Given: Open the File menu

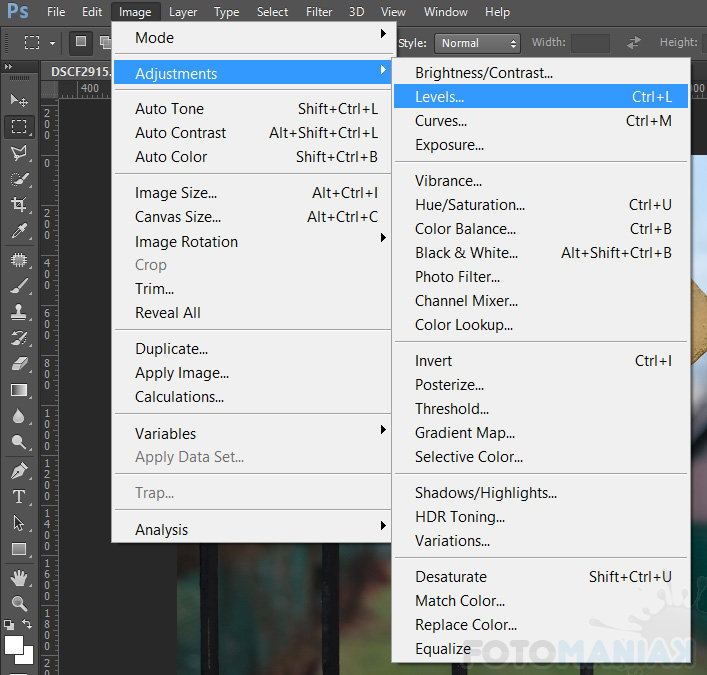Looking at the screenshot, I should (x=56, y=12).
